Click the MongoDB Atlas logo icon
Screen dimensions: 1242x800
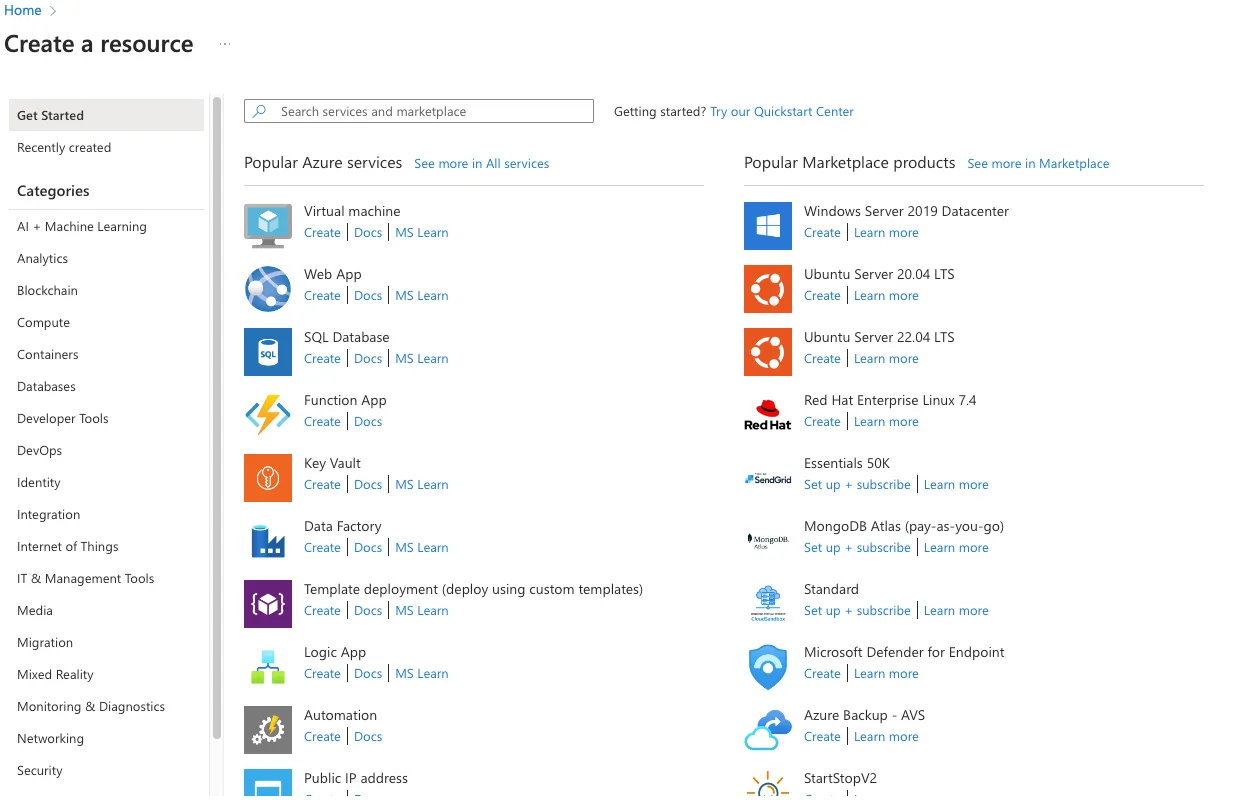coord(768,541)
